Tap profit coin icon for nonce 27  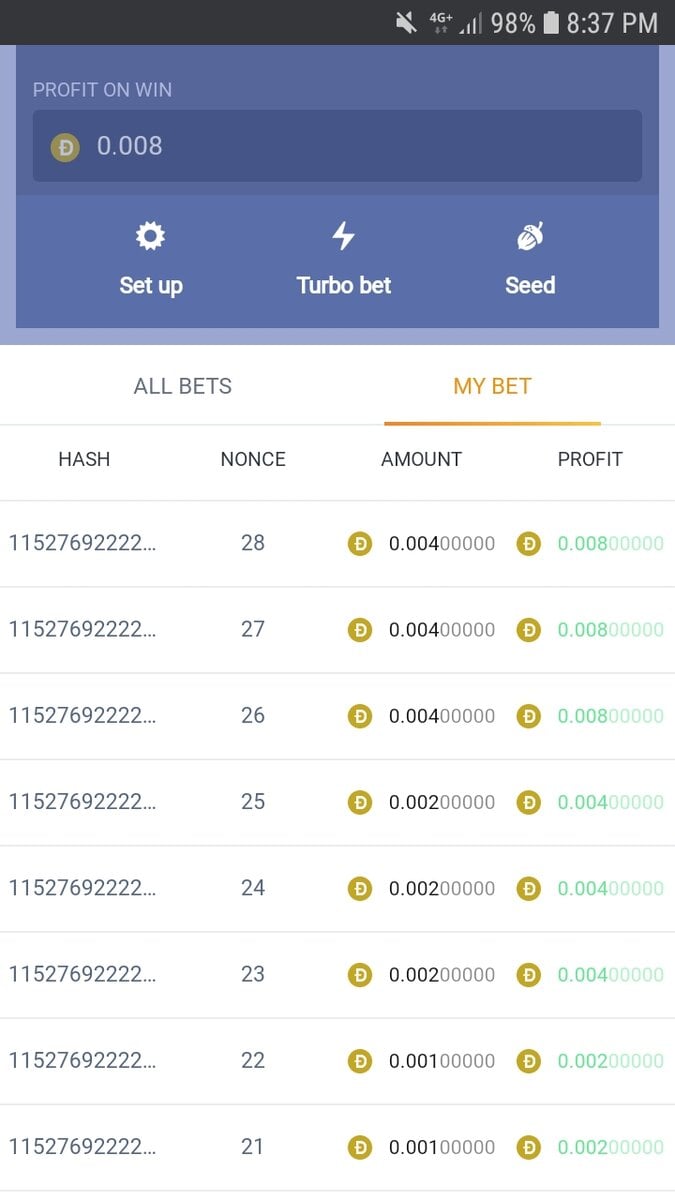click(528, 630)
